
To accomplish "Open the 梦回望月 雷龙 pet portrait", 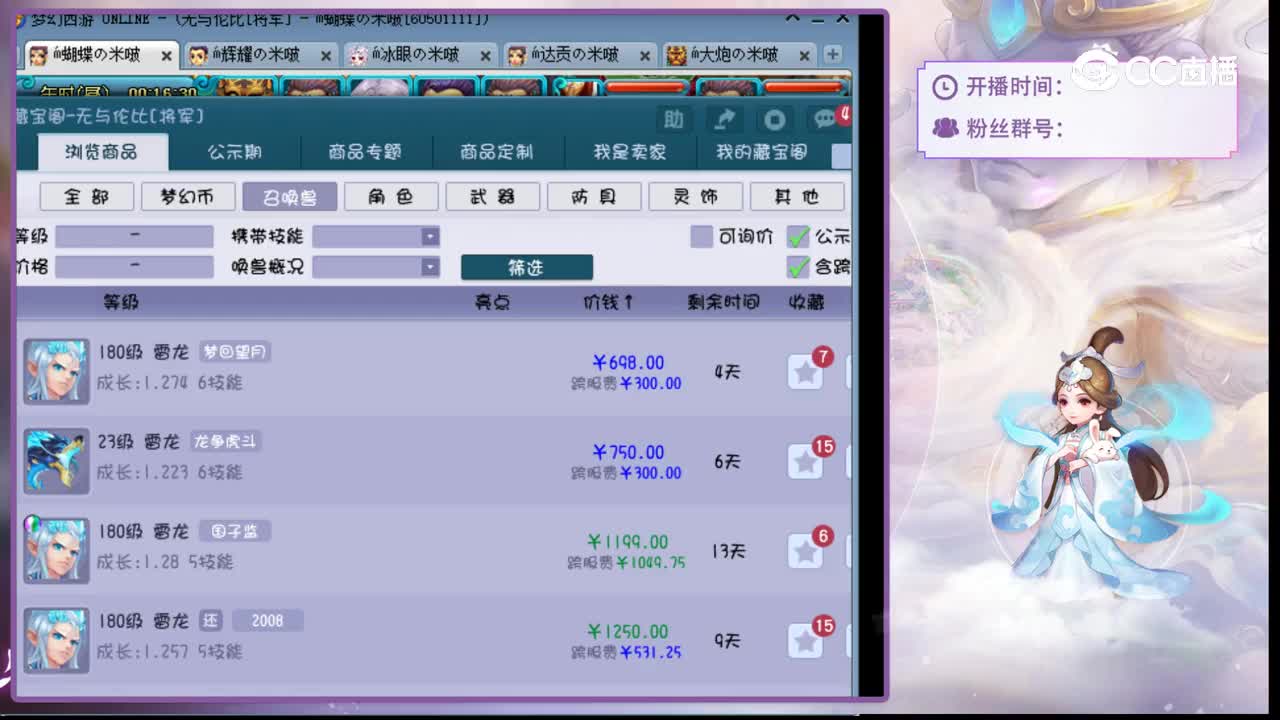I will tap(56, 371).
